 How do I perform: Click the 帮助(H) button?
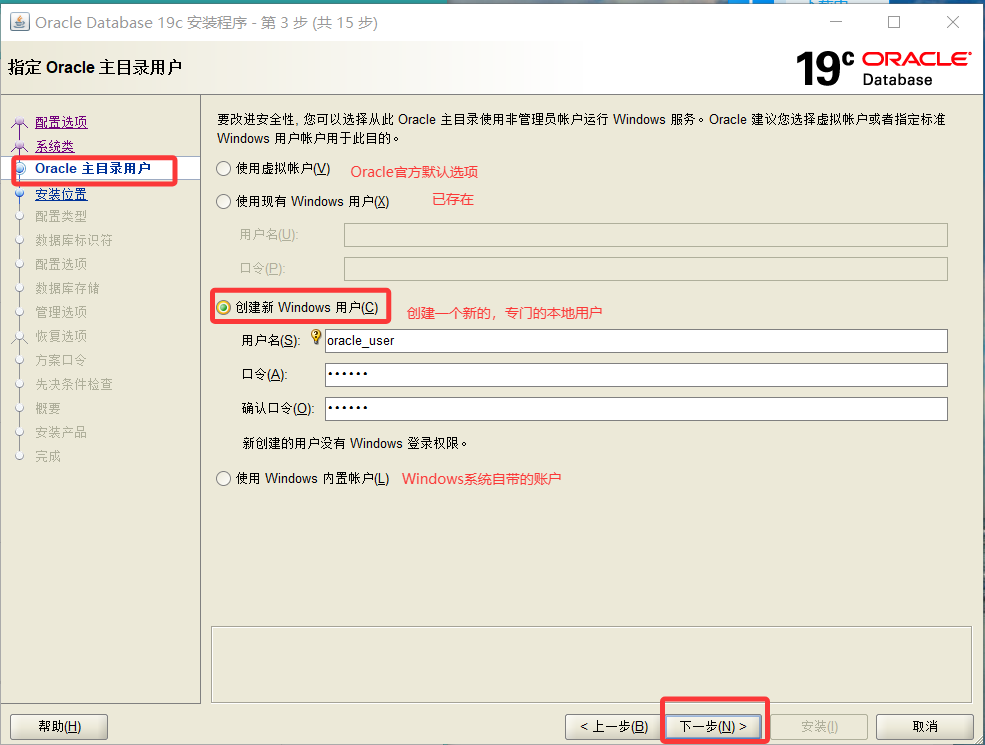[x=59, y=727]
